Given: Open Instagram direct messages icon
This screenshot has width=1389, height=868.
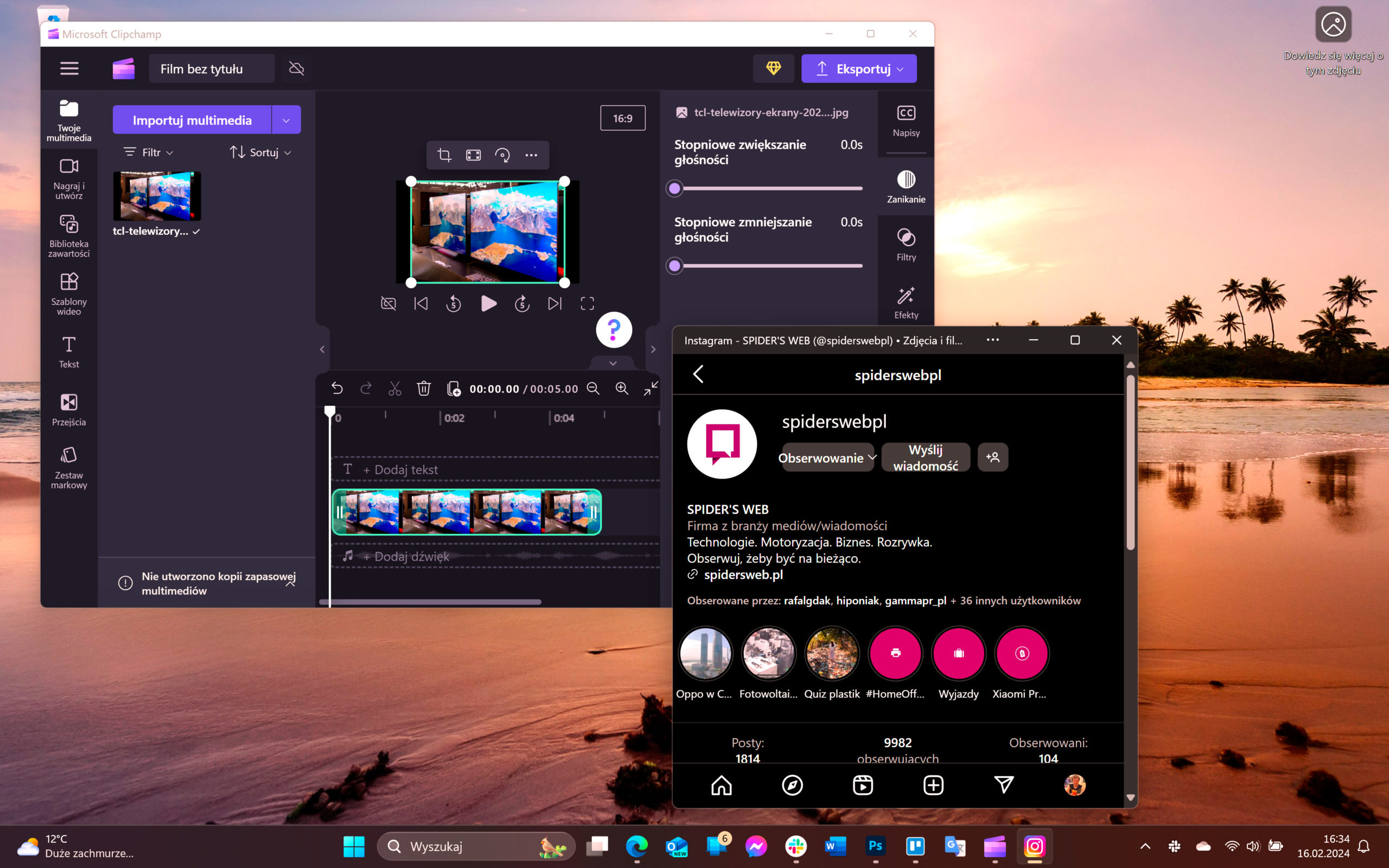Looking at the screenshot, I should (1004, 785).
